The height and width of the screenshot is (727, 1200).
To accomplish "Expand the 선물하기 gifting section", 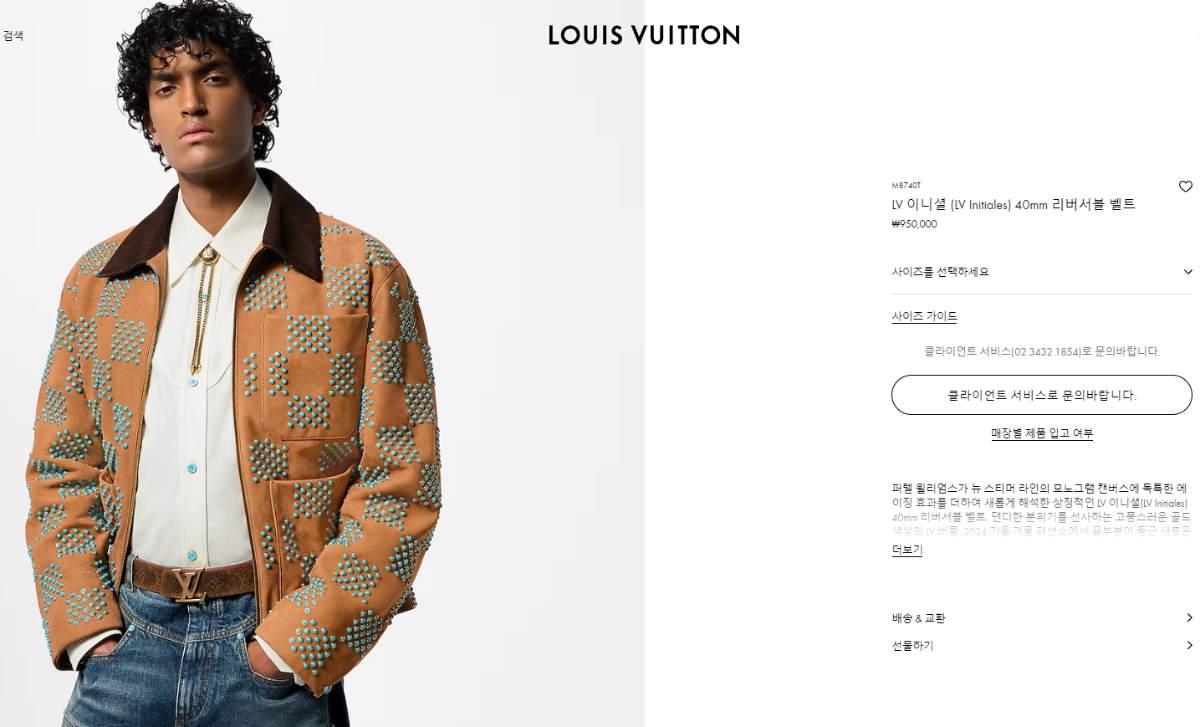I will [1041, 645].
